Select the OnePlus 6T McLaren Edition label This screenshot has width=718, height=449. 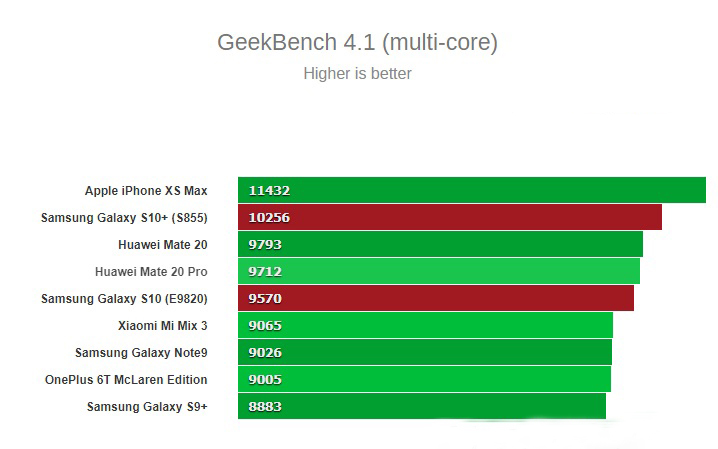click(x=126, y=379)
